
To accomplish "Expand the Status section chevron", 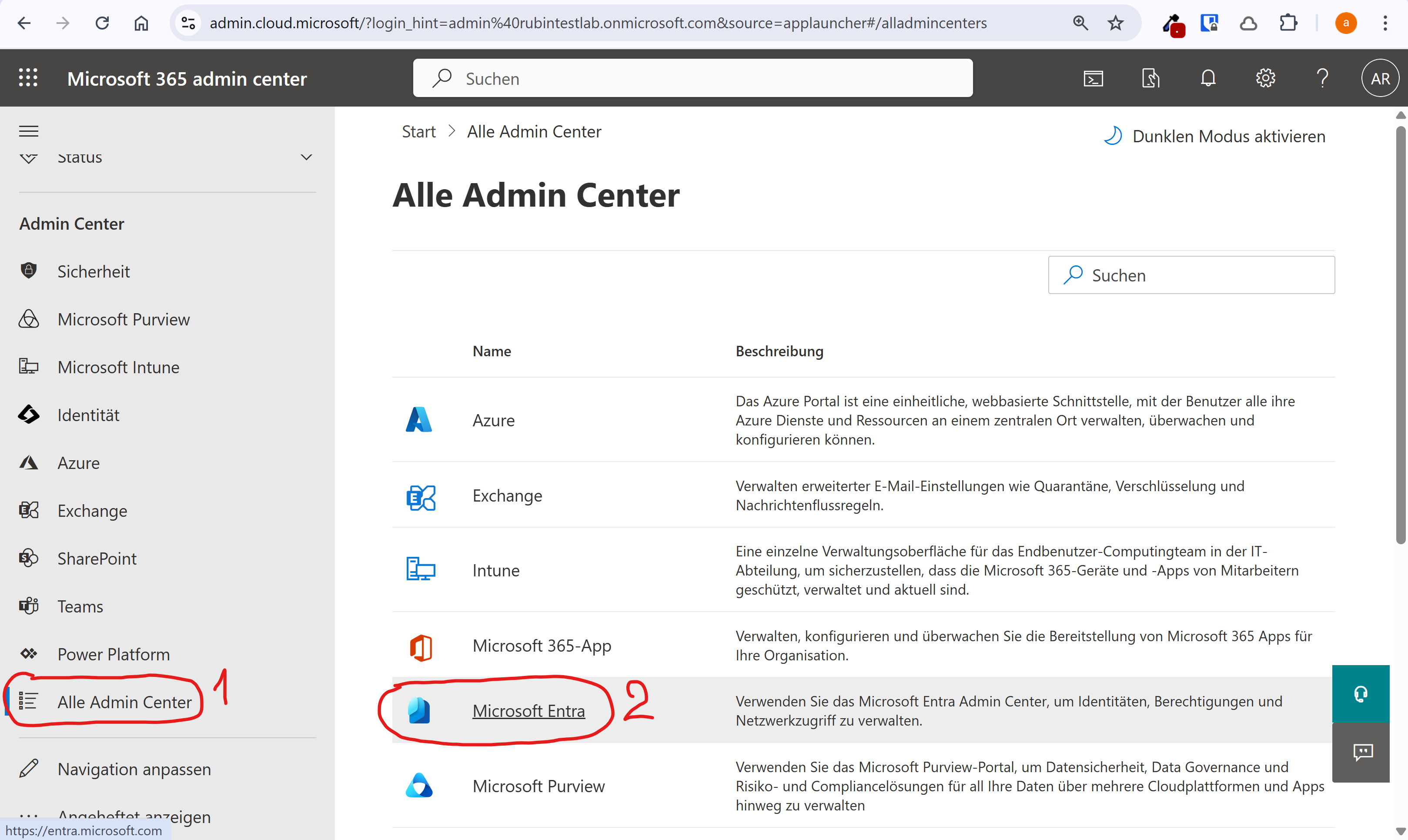I will 306,157.
